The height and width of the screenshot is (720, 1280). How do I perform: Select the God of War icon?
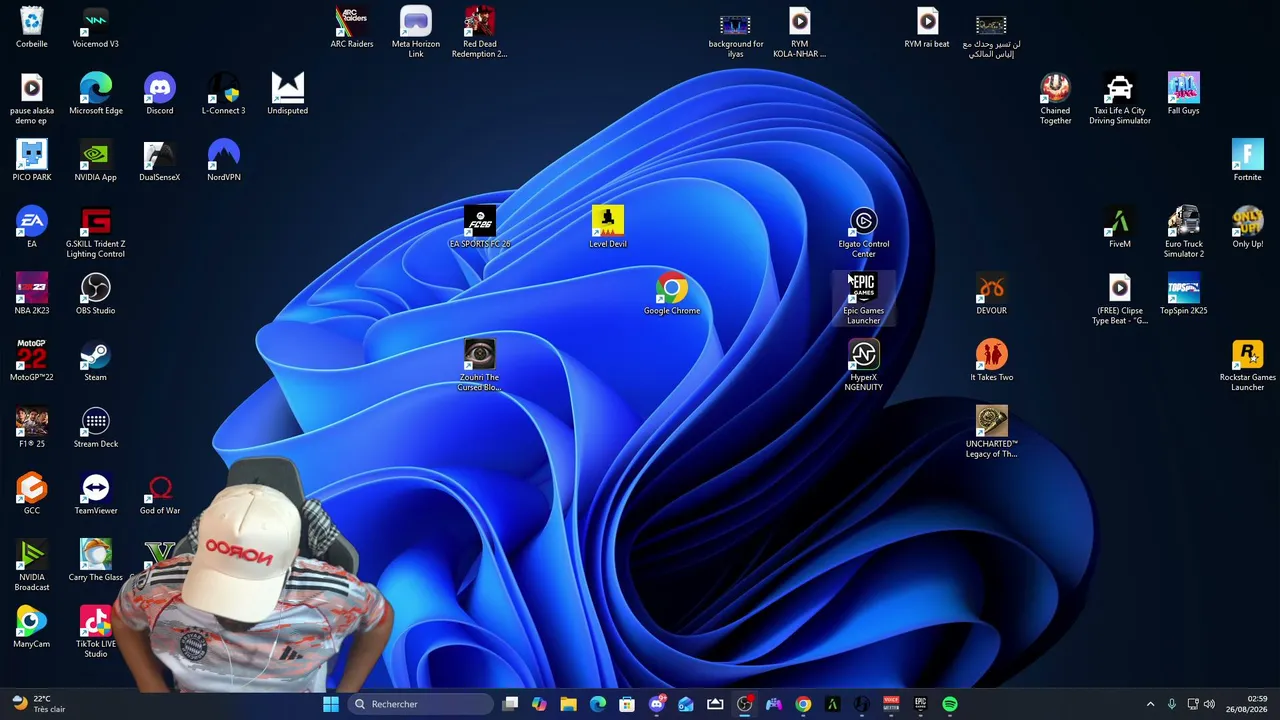(160, 495)
